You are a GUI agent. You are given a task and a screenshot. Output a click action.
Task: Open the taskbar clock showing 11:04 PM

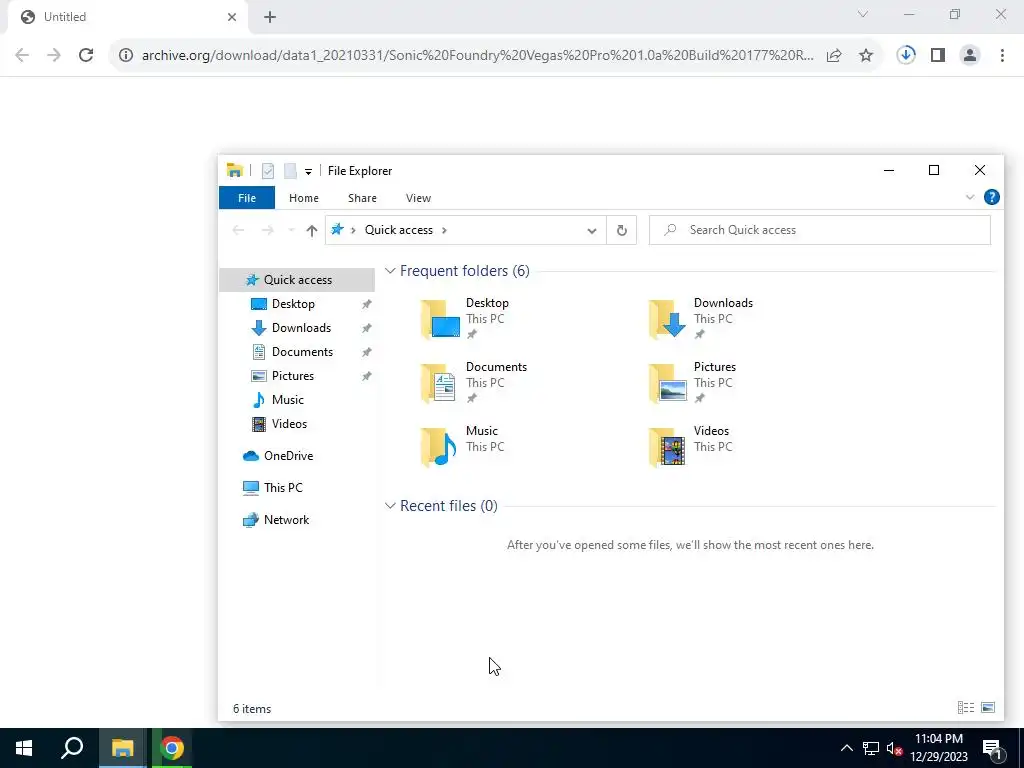point(938,748)
